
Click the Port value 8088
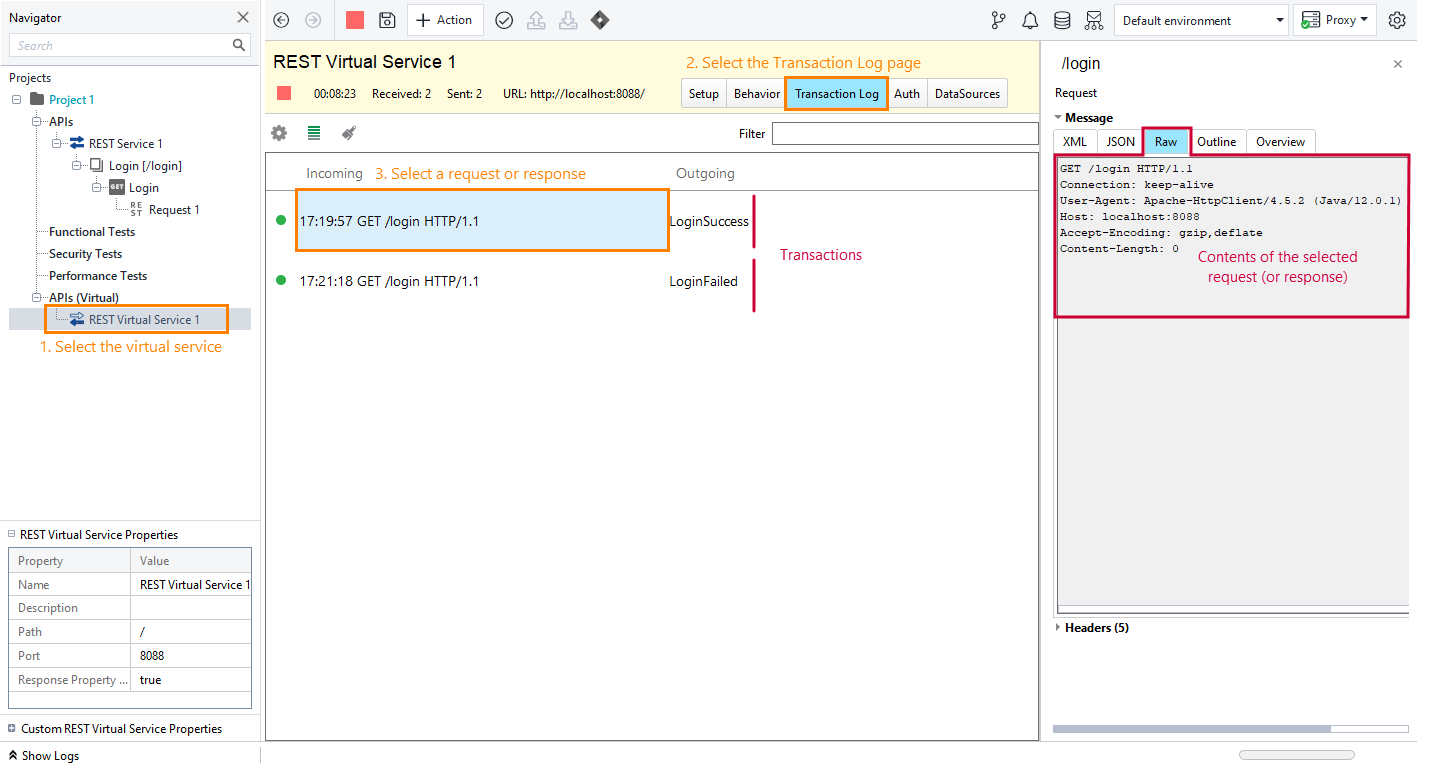pyautogui.click(x=191, y=656)
